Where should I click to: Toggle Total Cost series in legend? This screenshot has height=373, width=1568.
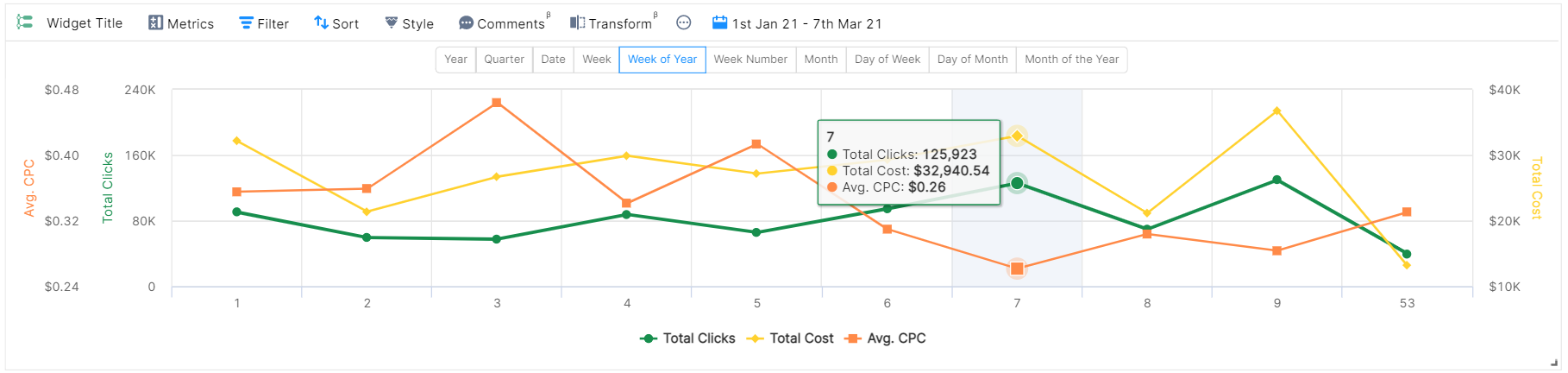click(790, 338)
